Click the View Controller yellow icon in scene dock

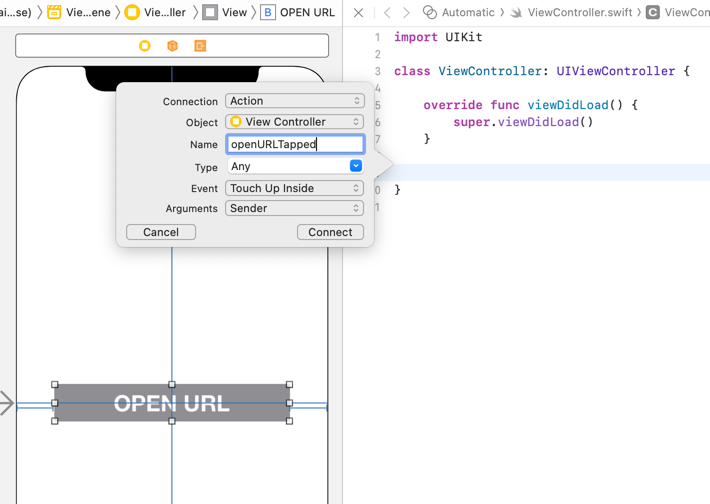click(144, 46)
